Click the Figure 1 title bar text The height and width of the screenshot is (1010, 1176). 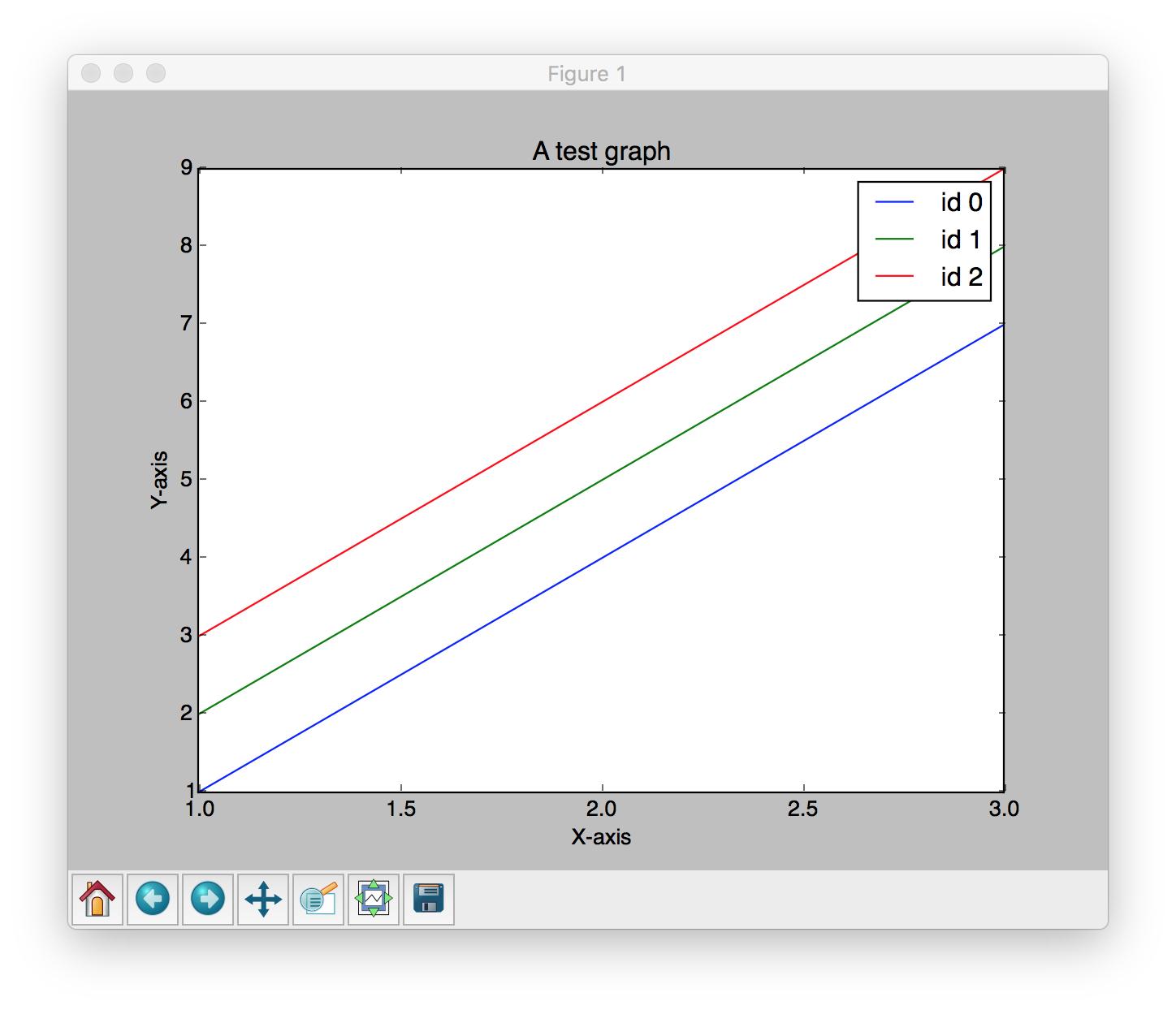(x=587, y=73)
